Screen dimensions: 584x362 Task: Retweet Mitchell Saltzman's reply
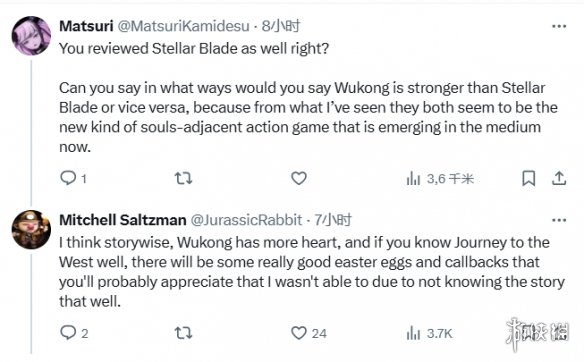pos(184,333)
